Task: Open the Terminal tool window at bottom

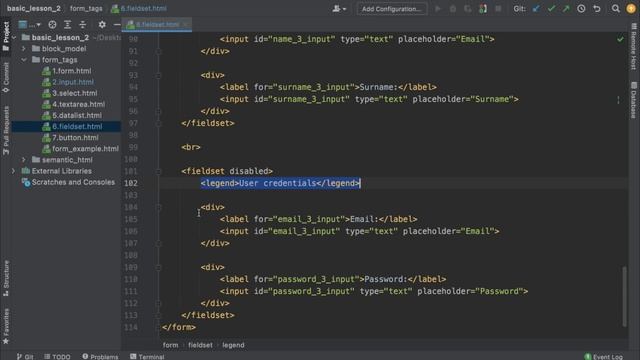Action: tap(147, 356)
